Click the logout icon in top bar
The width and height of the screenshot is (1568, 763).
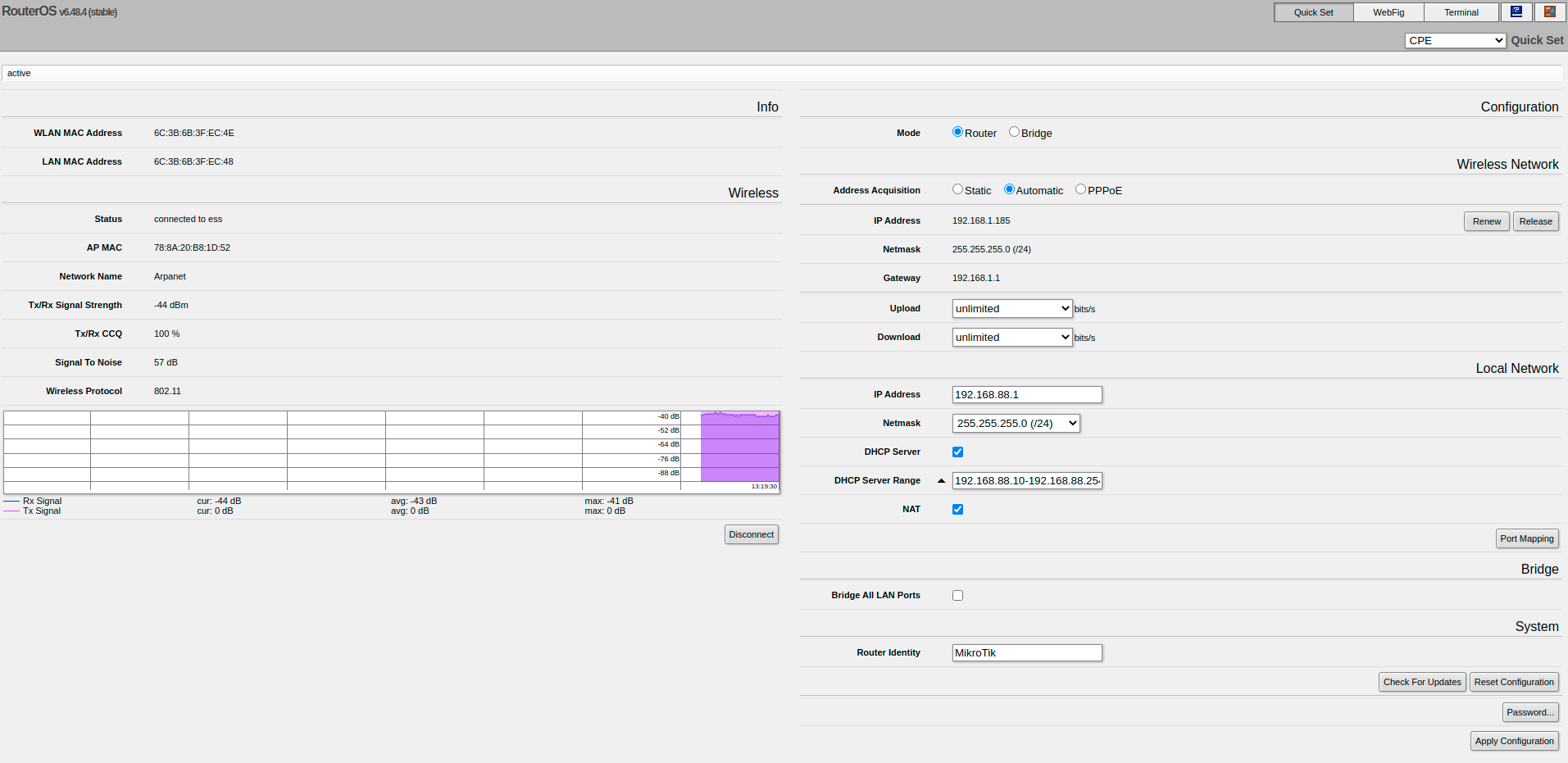click(1550, 12)
